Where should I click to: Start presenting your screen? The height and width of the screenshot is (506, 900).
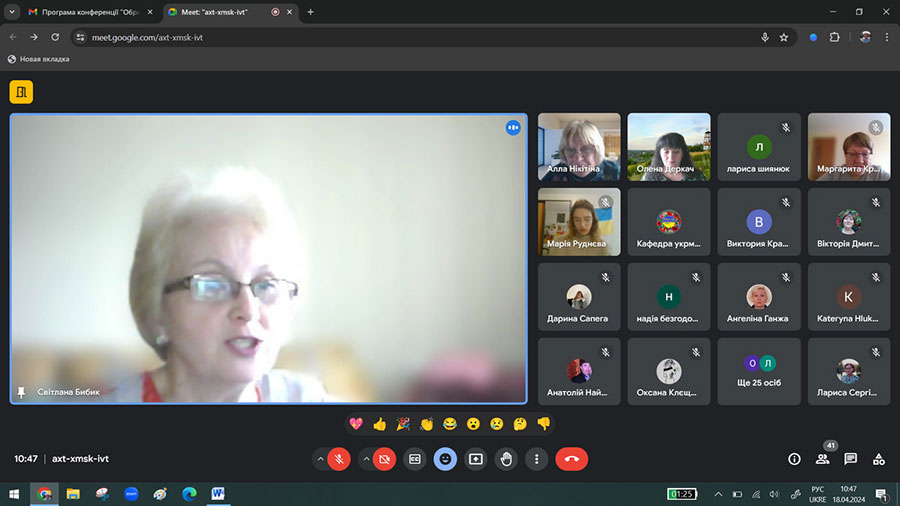click(x=475, y=459)
